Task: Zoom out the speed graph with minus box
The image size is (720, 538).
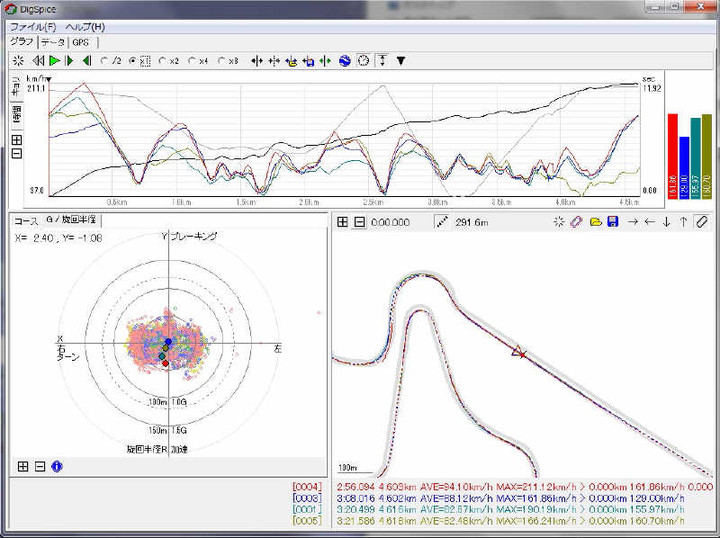Action: tap(17, 153)
